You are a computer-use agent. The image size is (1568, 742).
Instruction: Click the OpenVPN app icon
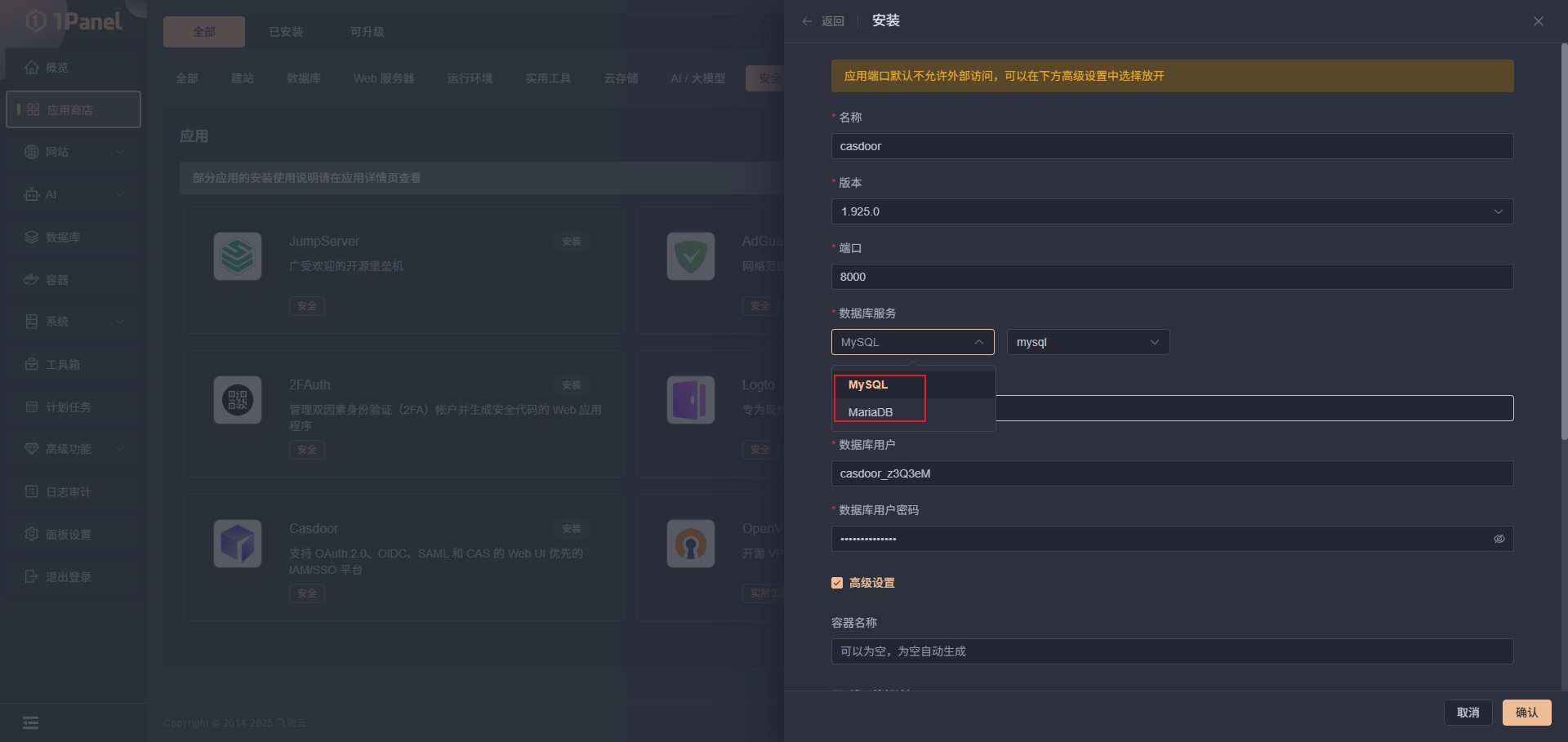[x=691, y=544]
